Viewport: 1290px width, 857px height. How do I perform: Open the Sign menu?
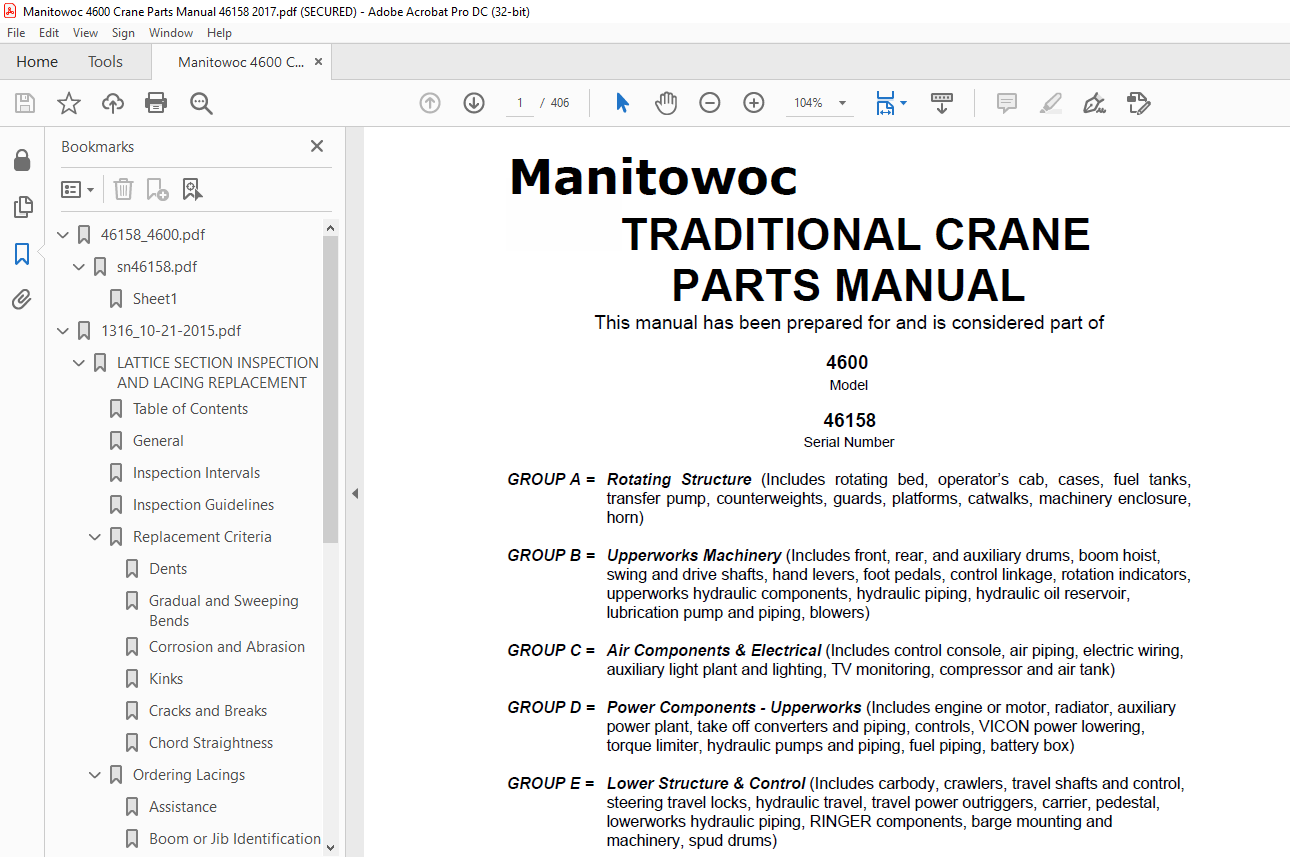tap(123, 33)
